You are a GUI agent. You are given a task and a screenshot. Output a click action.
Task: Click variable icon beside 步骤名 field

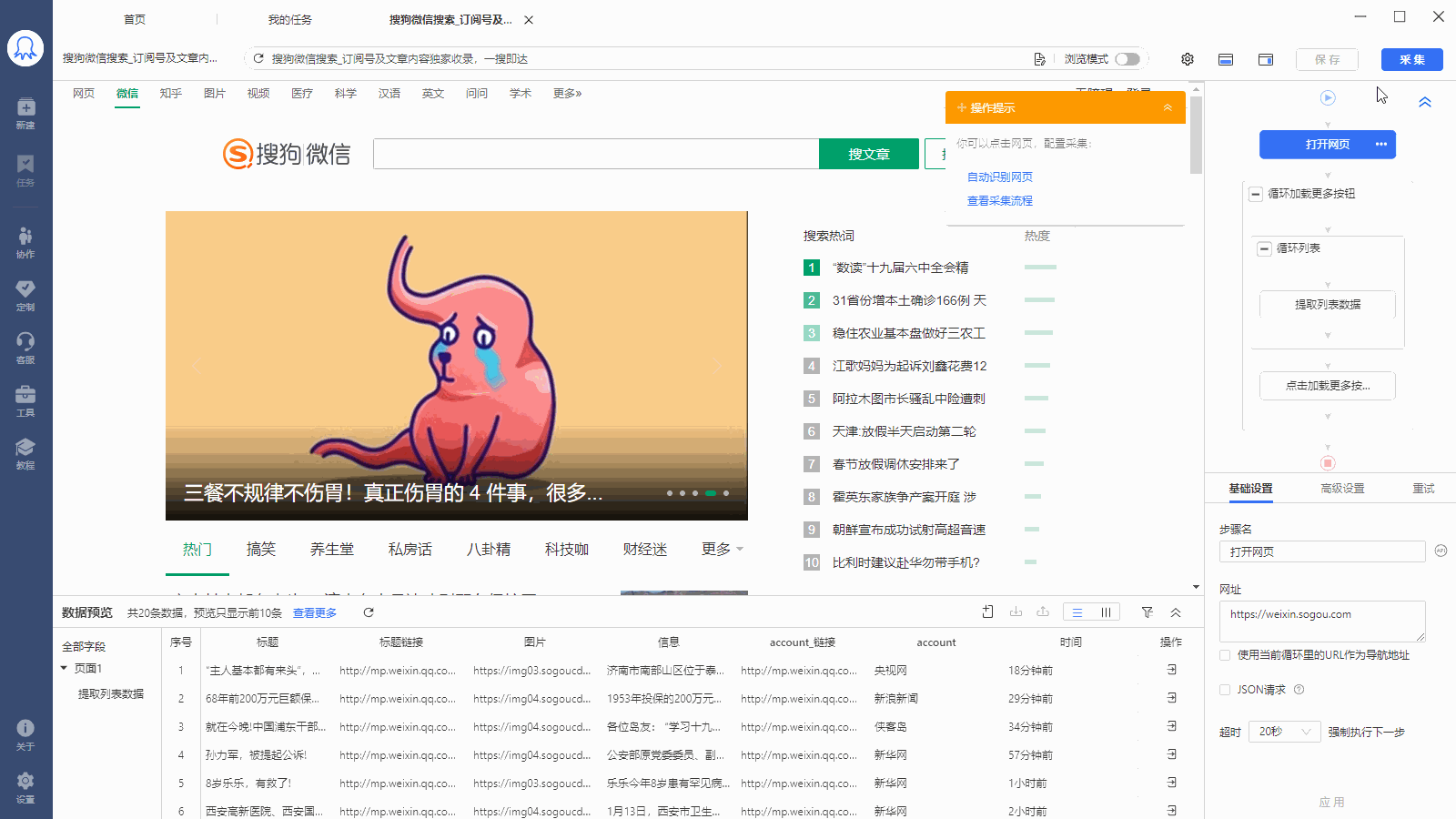(1441, 551)
